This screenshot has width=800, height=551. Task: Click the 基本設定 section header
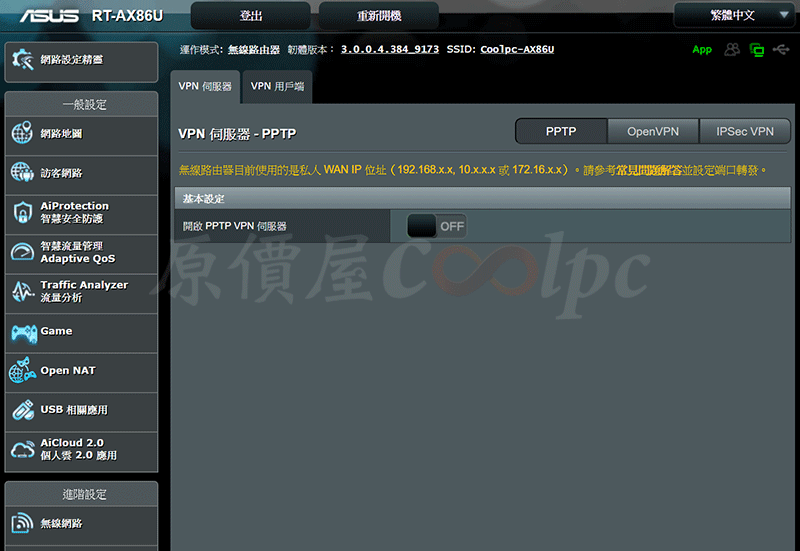coord(483,198)
